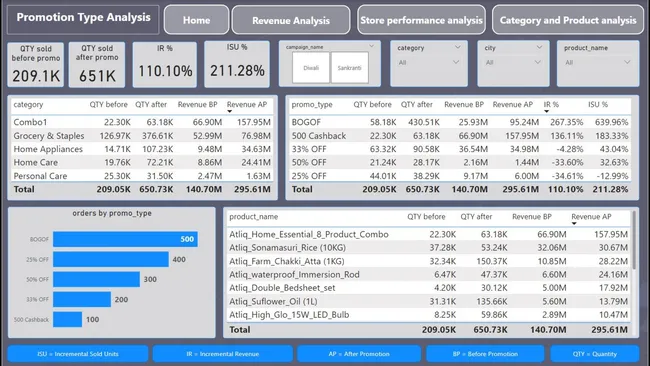Sort category table by QTY after
Viewport: 650px width, 366px height.
[151, 105]
